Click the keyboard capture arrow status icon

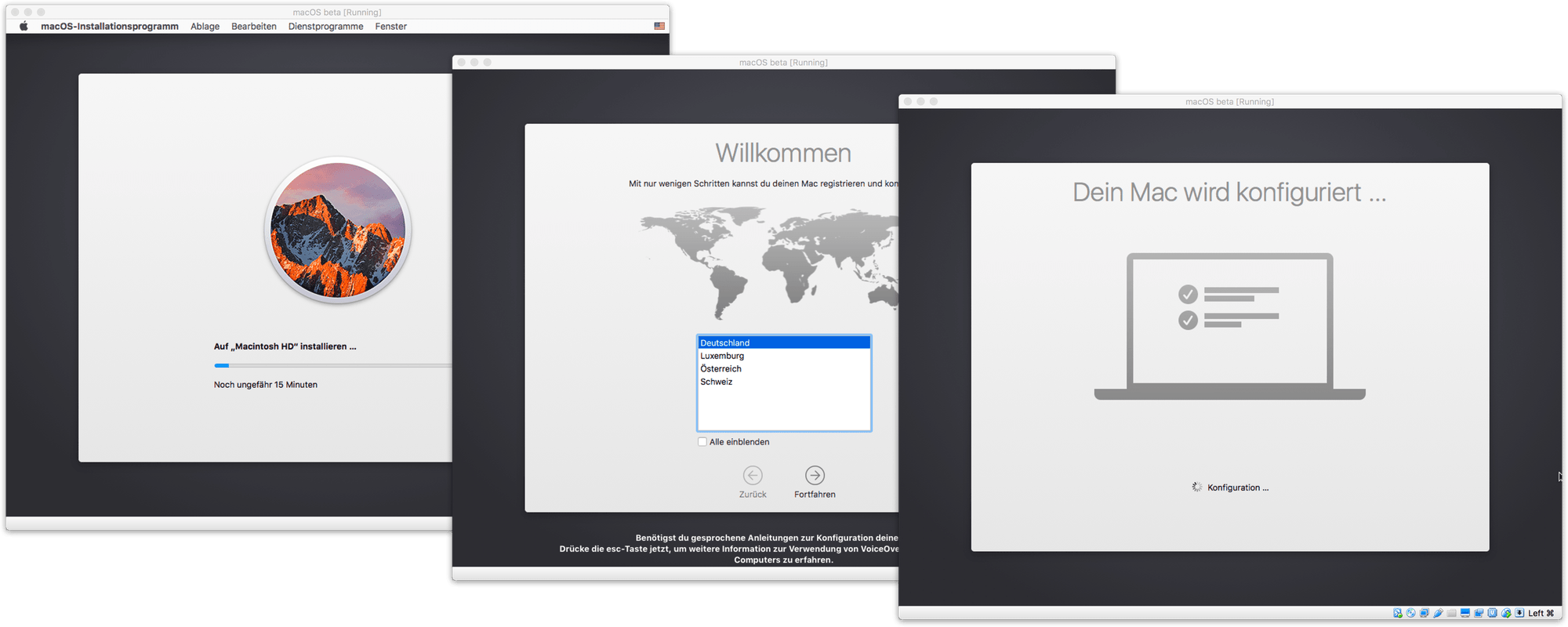coord(1519,613)
